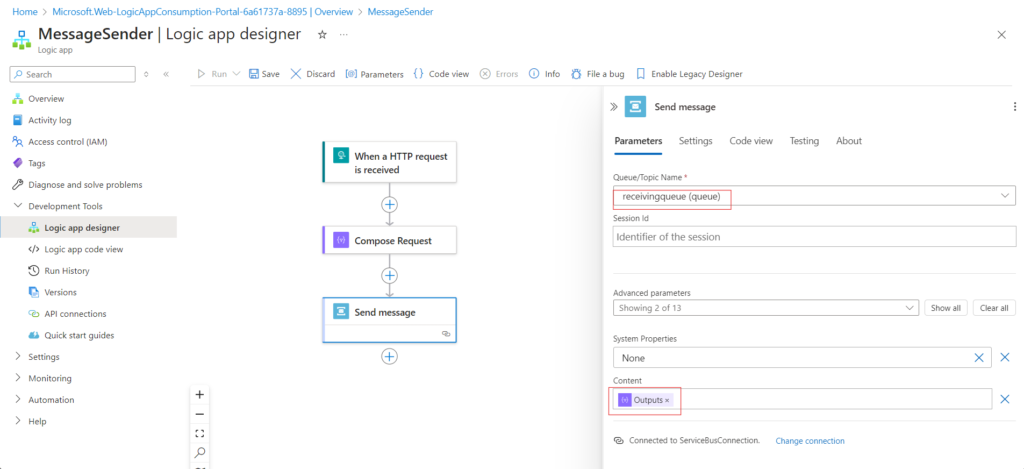
Task: Click the Clear all button
Action: point(994,308)
